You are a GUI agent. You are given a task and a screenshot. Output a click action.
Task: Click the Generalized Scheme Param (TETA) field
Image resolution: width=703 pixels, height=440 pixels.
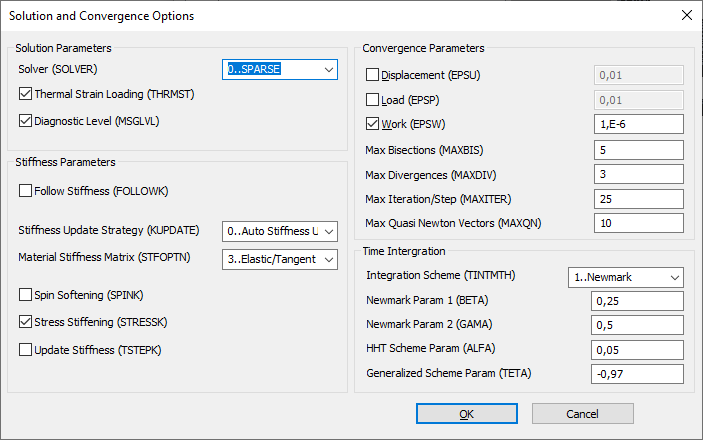tap(637, 374)
